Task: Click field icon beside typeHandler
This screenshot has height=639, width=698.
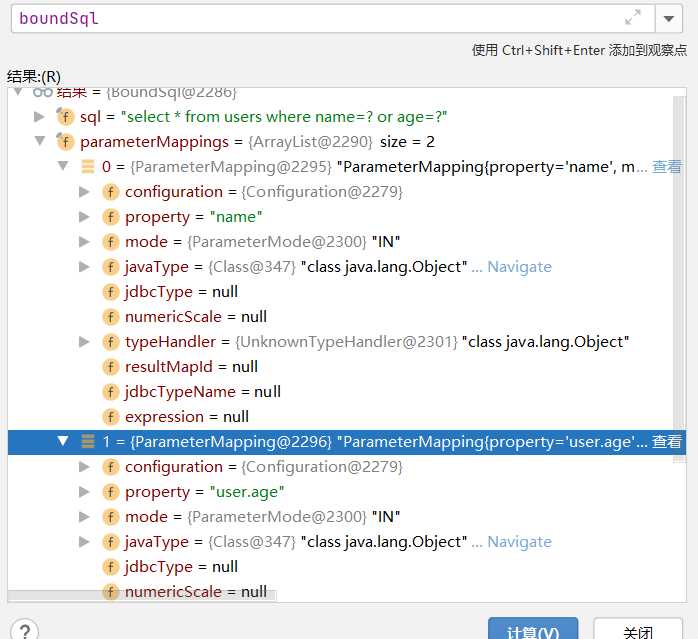Action: (x=110, y=342)
